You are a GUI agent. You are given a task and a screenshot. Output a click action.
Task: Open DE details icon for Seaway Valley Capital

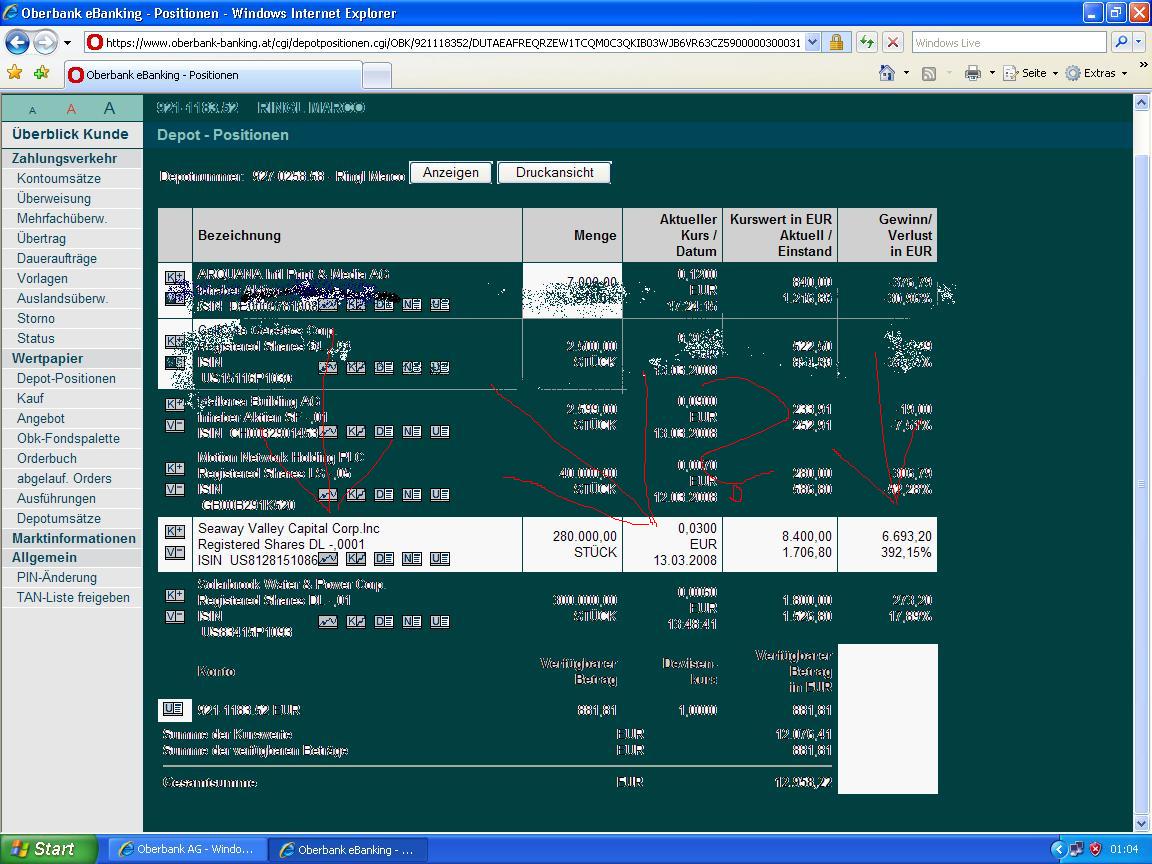pos(384,559)
